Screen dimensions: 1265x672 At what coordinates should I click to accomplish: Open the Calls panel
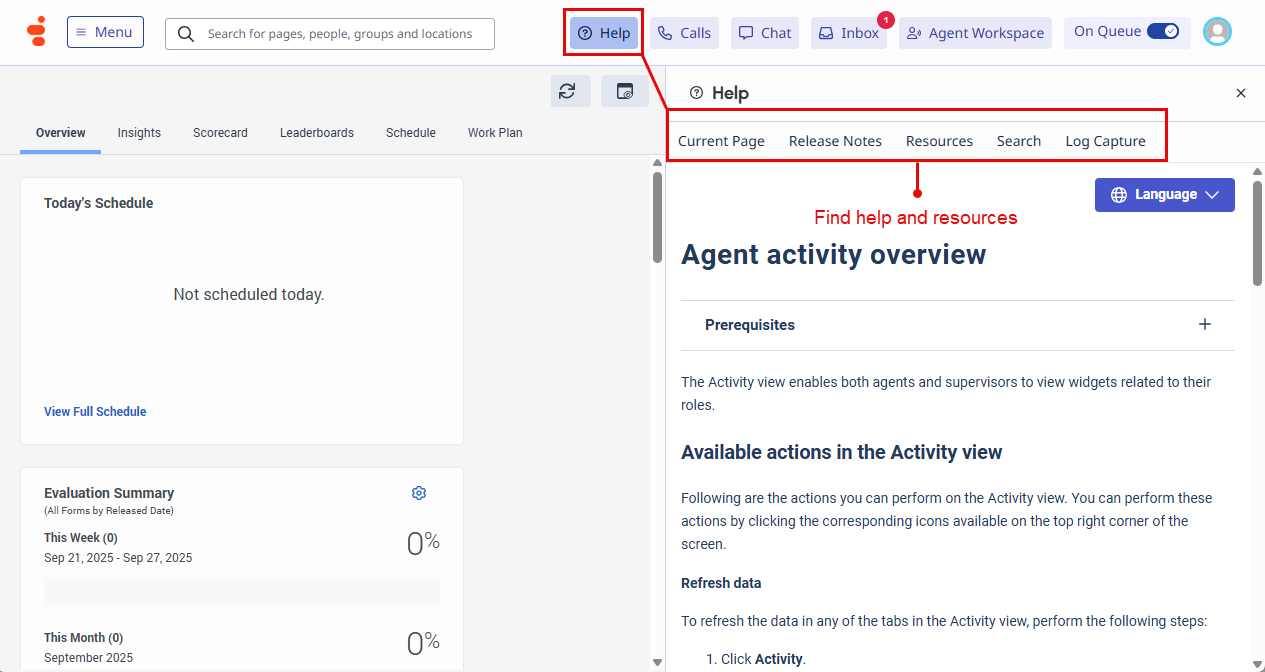click(x=684, y=33)
